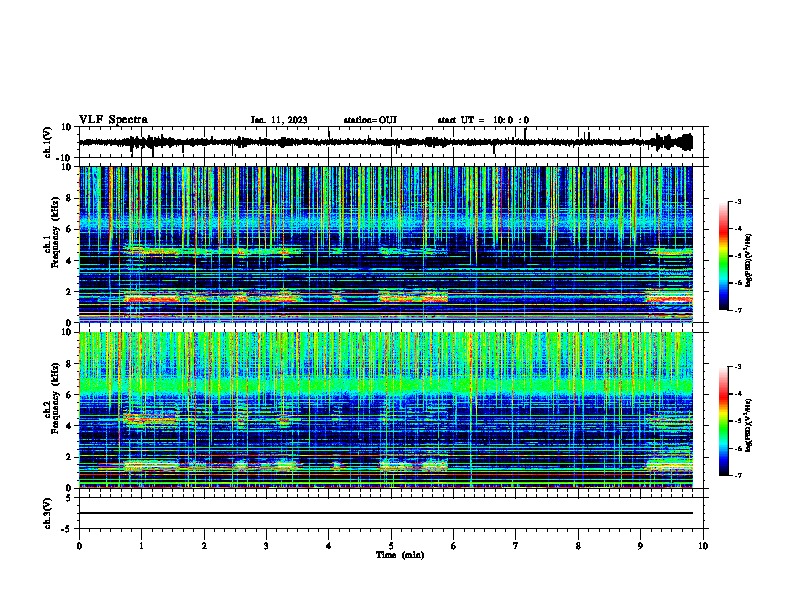The width and height of the screenshot is (792, 612).
Task: Click the ch.1 spectrogram color scale bar
Action: 723,256
